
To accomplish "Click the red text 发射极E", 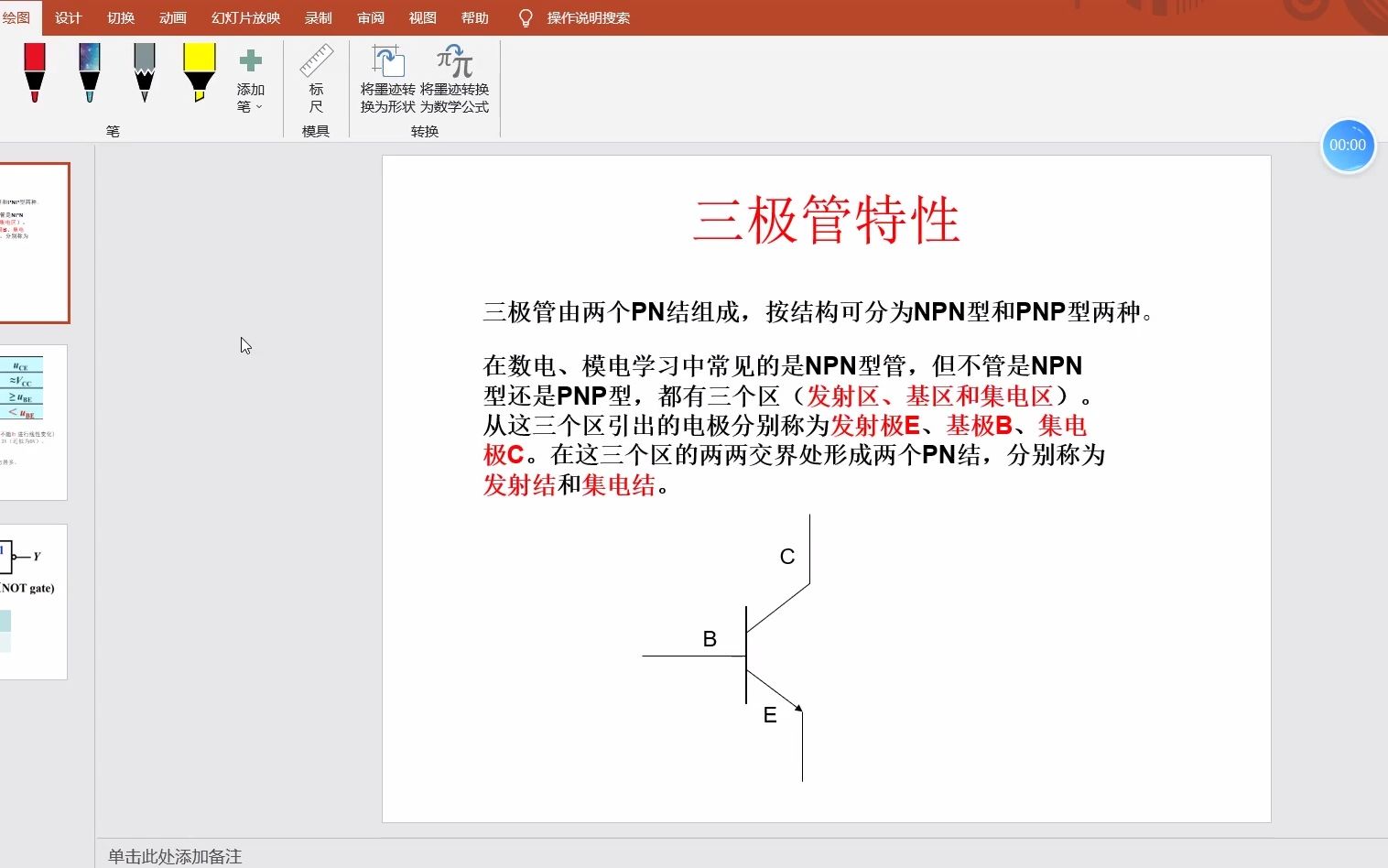I will [875, 426].
